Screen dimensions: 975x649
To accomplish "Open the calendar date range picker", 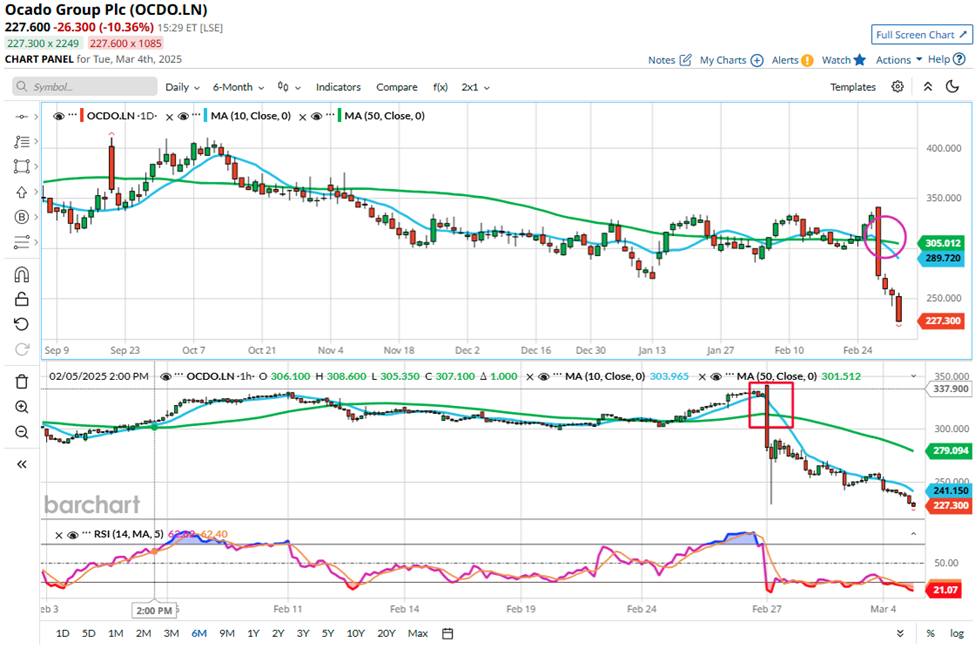I will (x=448, y=633).
